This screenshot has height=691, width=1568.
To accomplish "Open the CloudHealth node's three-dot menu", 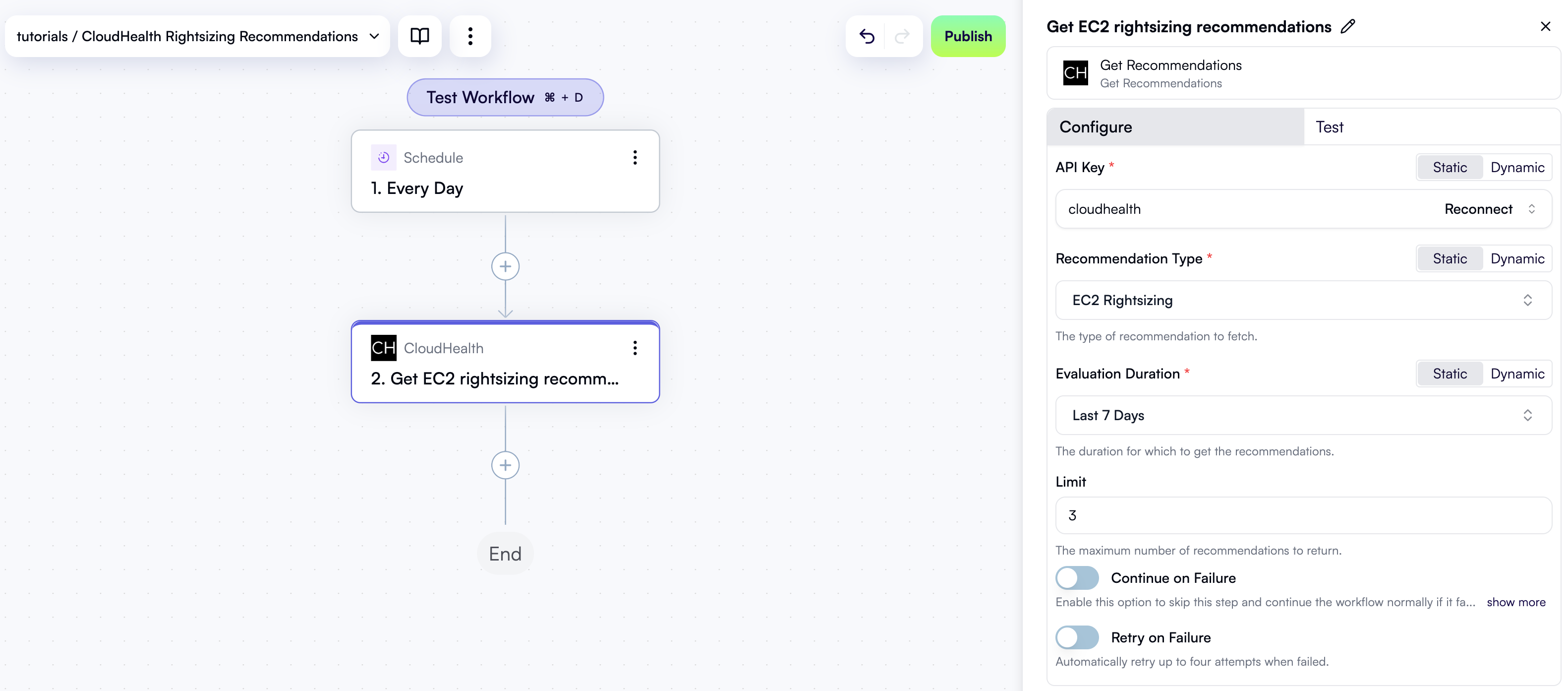I will click(635, 348).
